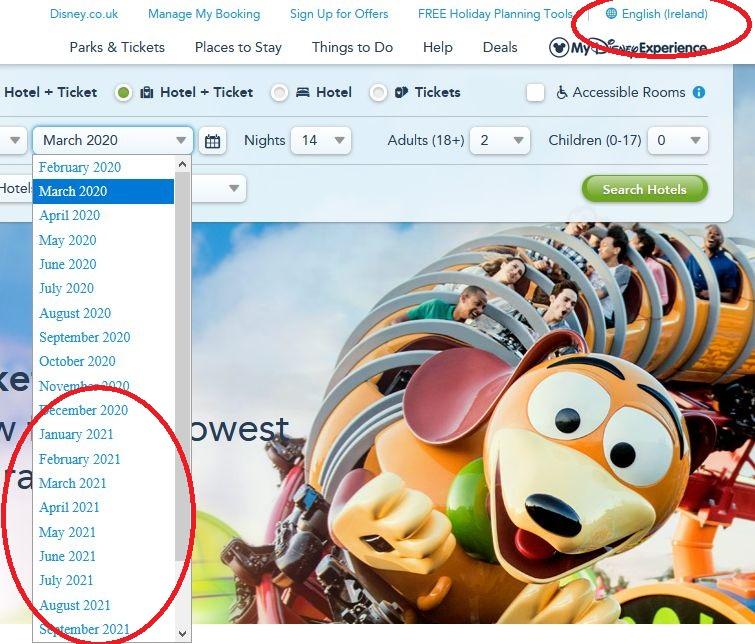Click the month list scroll up arrow
The image size is (755, 644).
[x=182, y=164]
